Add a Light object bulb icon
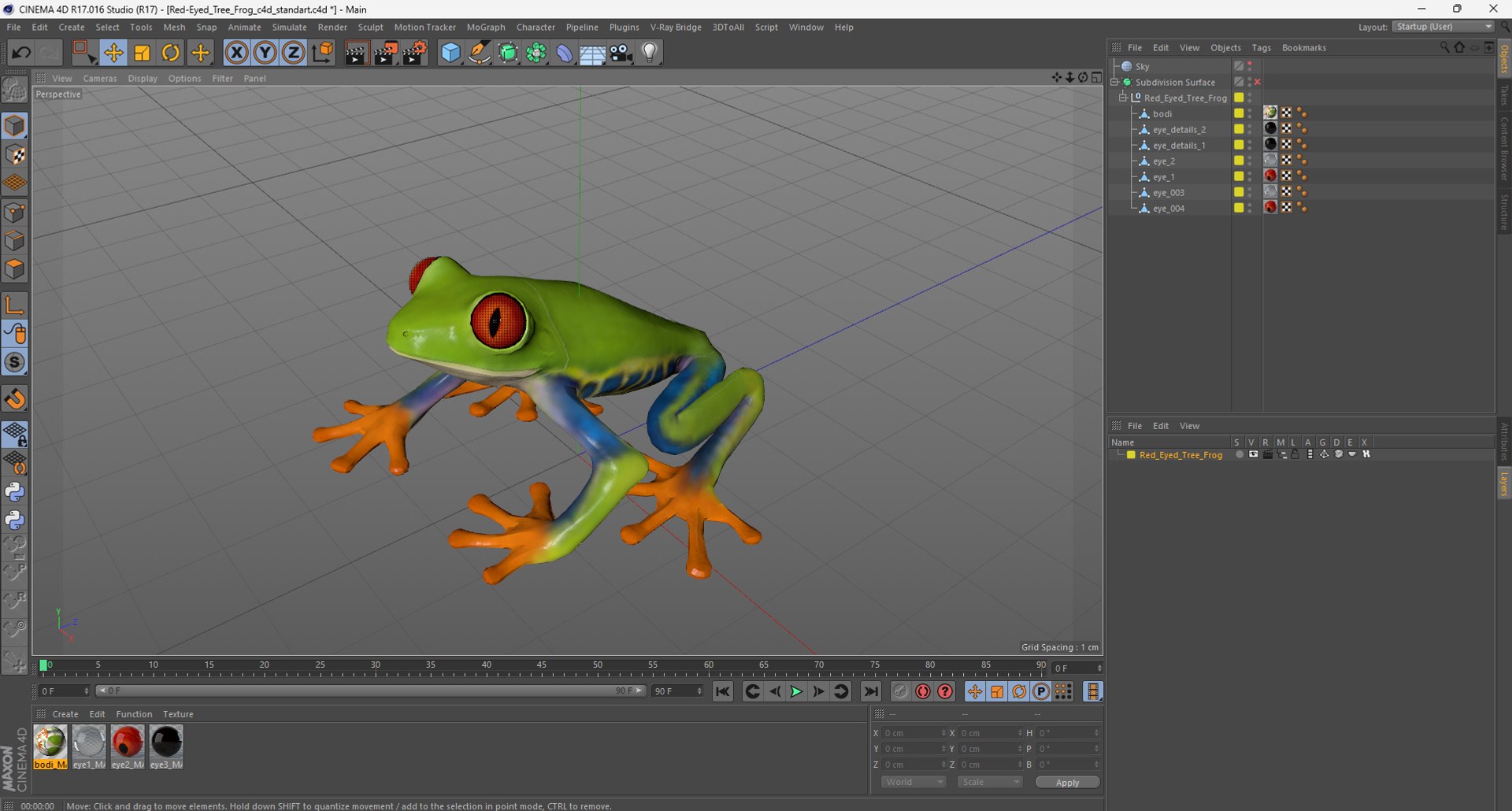Image resolution: width=1512 pixels, height=811 pixels. coord(650,53)
